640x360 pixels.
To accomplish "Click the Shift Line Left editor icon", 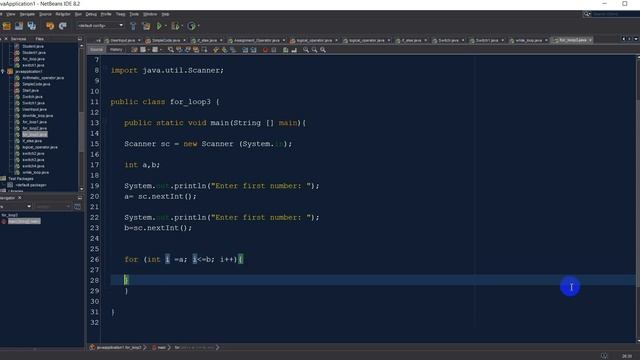I will (x=245, y=50).
